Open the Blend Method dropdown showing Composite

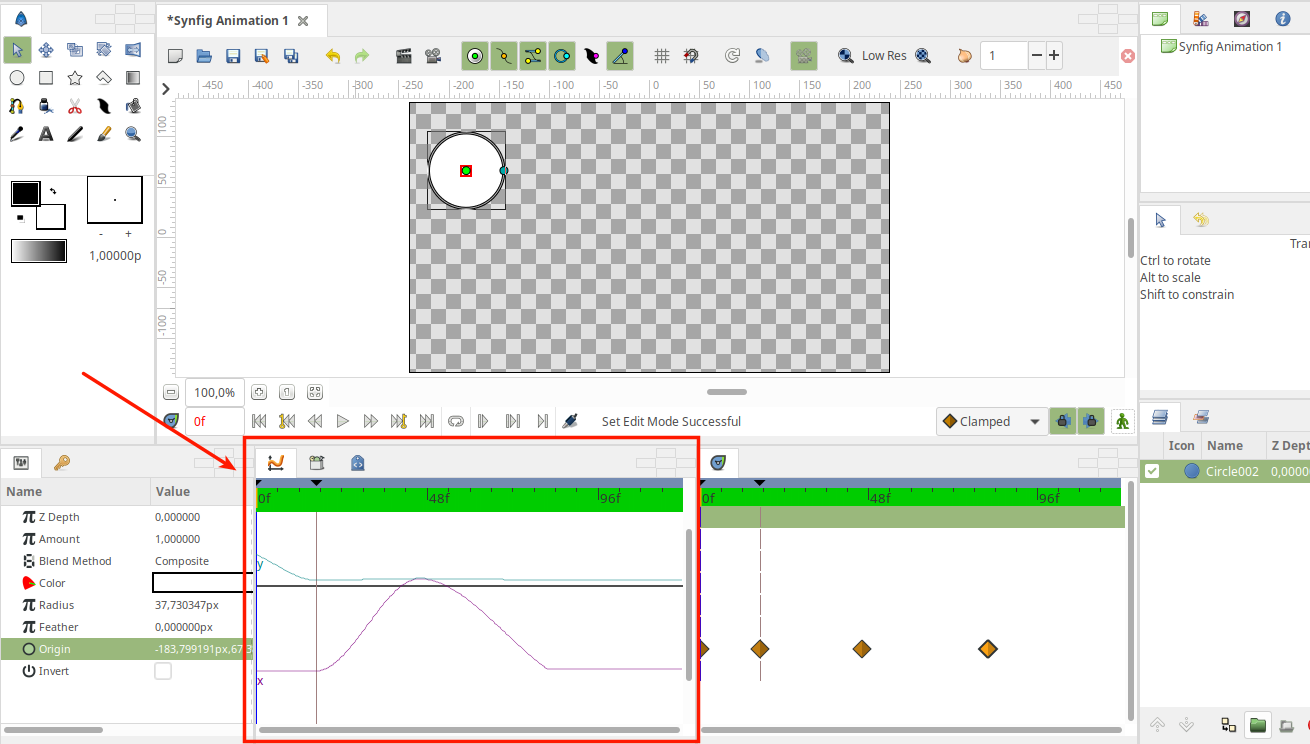(x=197, y=560)
